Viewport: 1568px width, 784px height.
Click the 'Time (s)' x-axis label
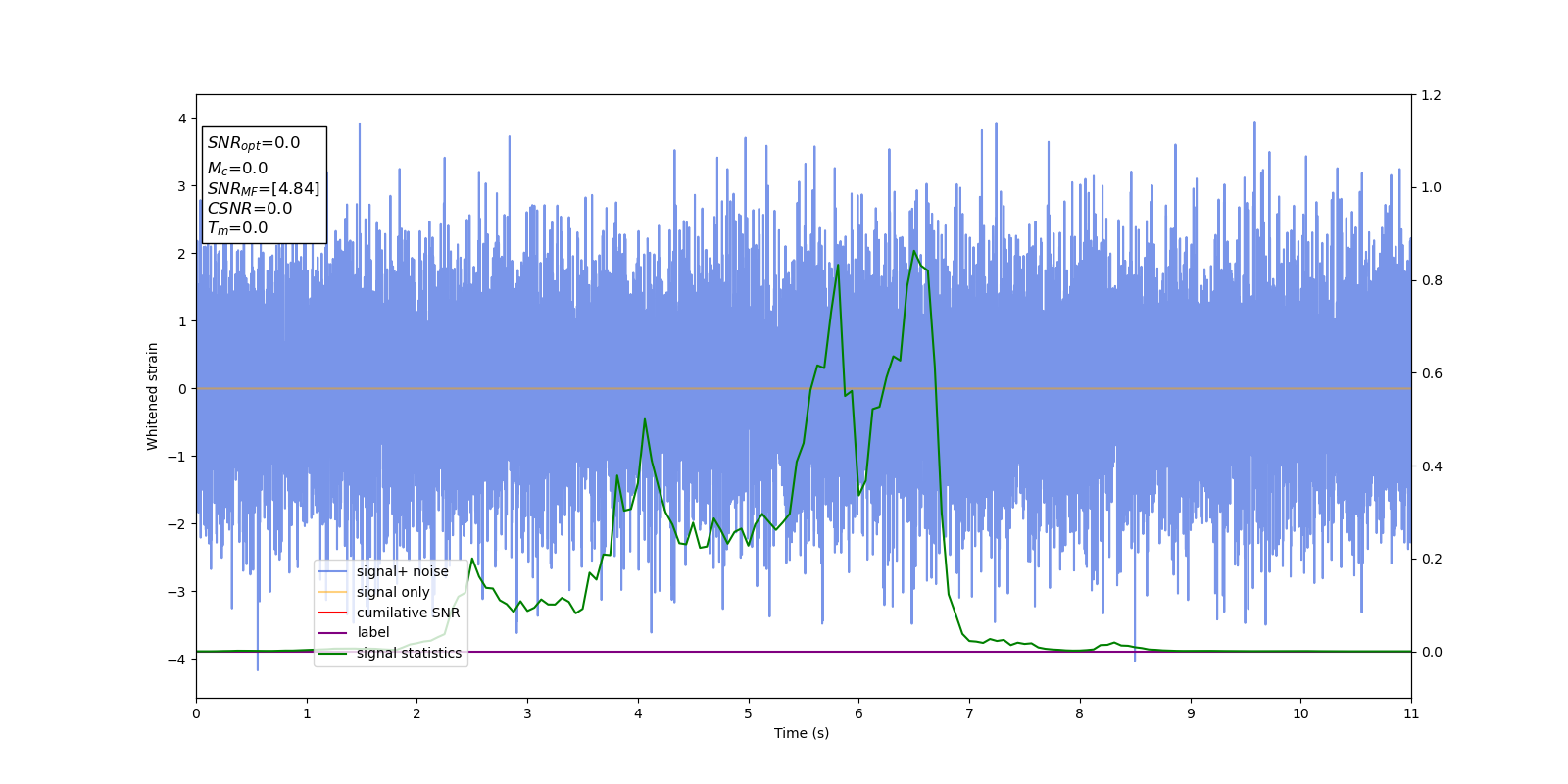click(802, 733)
